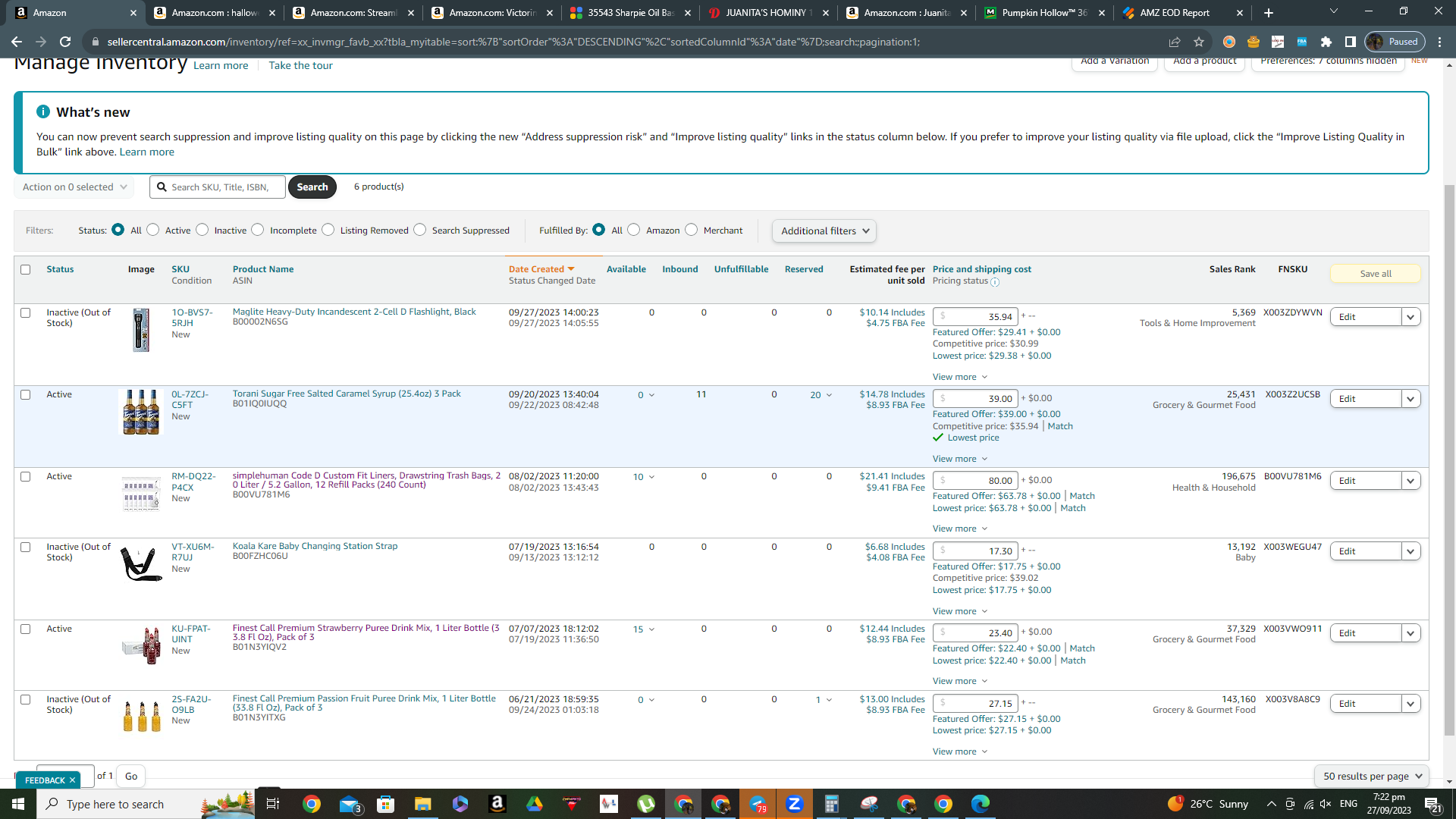This screenshot has height=819, width=1456.
Task: Open the Chrome three-dot menu
Action: (1440, 42)
